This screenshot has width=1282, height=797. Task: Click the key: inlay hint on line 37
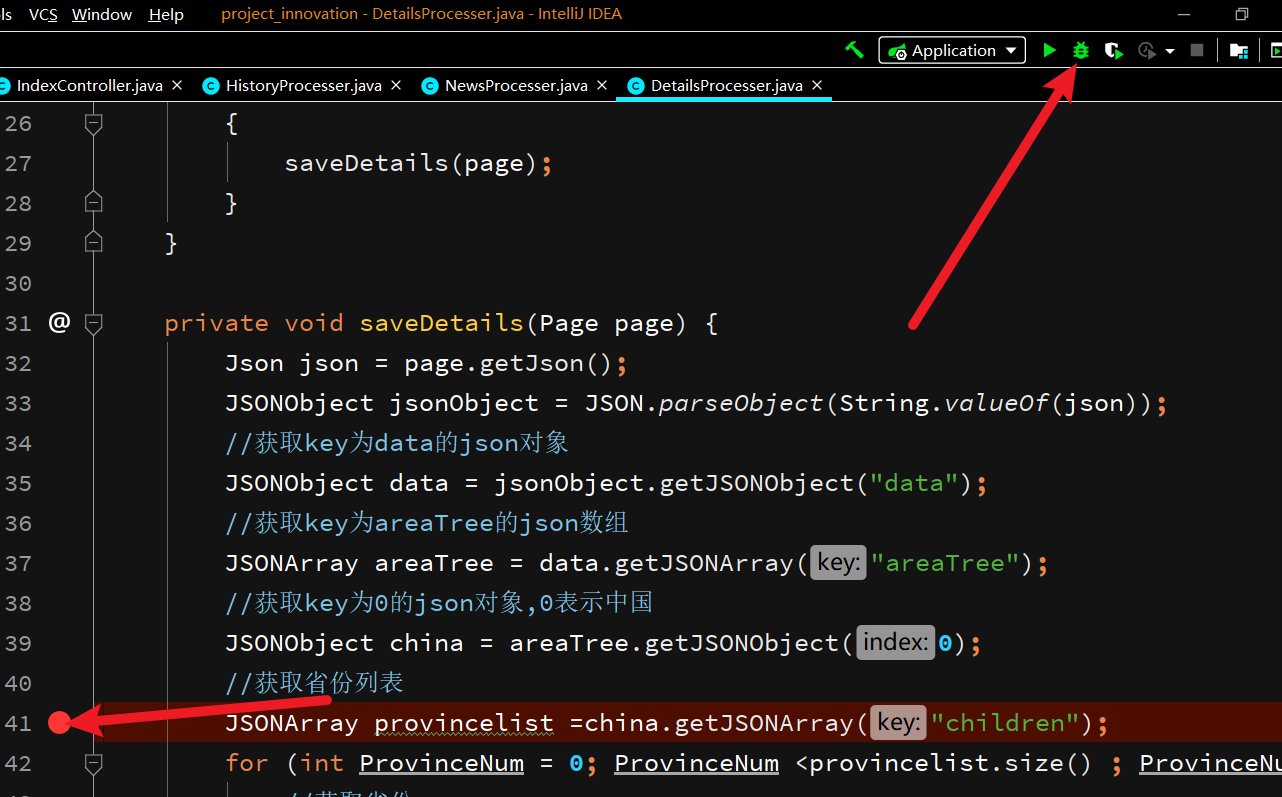pos(837,563)
